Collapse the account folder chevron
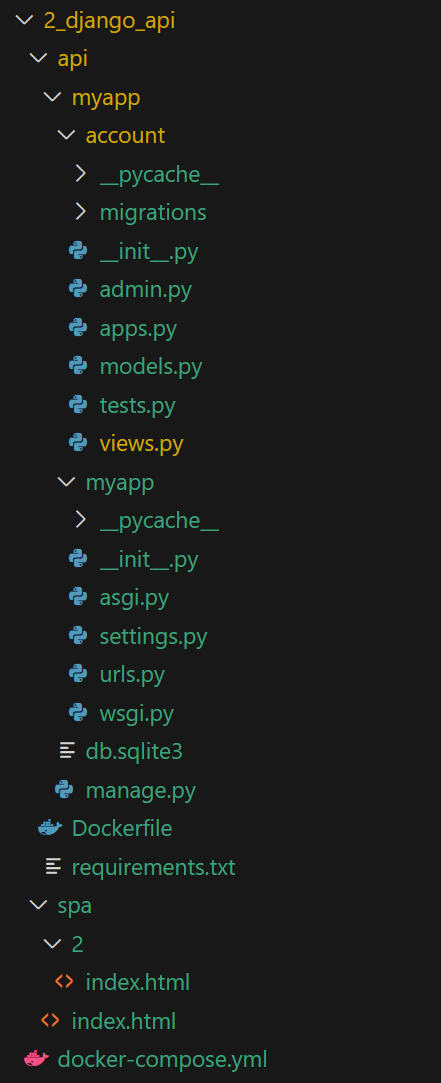Image resolution: width=441 pixels, height=1083 pixels. (66, 135)
